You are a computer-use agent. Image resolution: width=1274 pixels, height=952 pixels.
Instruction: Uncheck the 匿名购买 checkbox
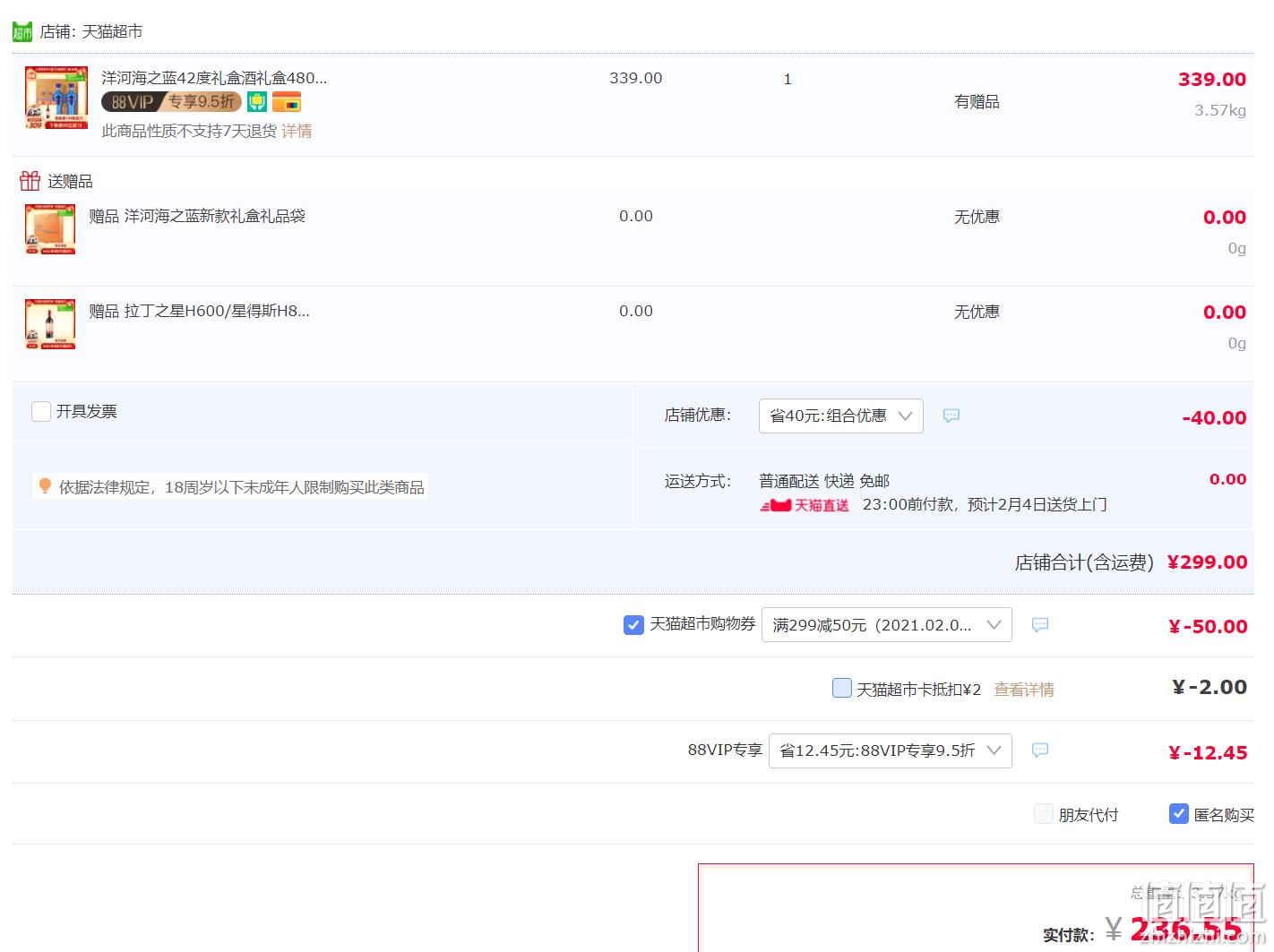tap(1179, 814)
